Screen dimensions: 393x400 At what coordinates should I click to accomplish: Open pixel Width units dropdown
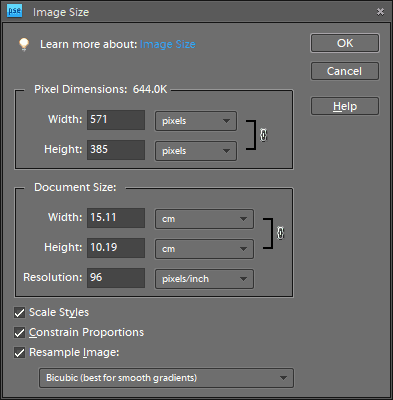196,121
